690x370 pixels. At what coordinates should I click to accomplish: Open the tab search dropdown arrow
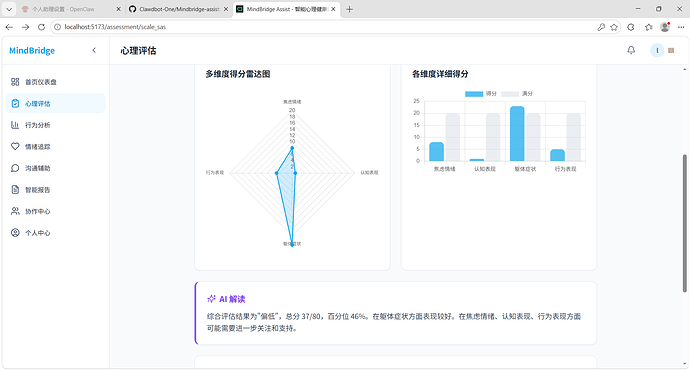[x=9, y=9]
